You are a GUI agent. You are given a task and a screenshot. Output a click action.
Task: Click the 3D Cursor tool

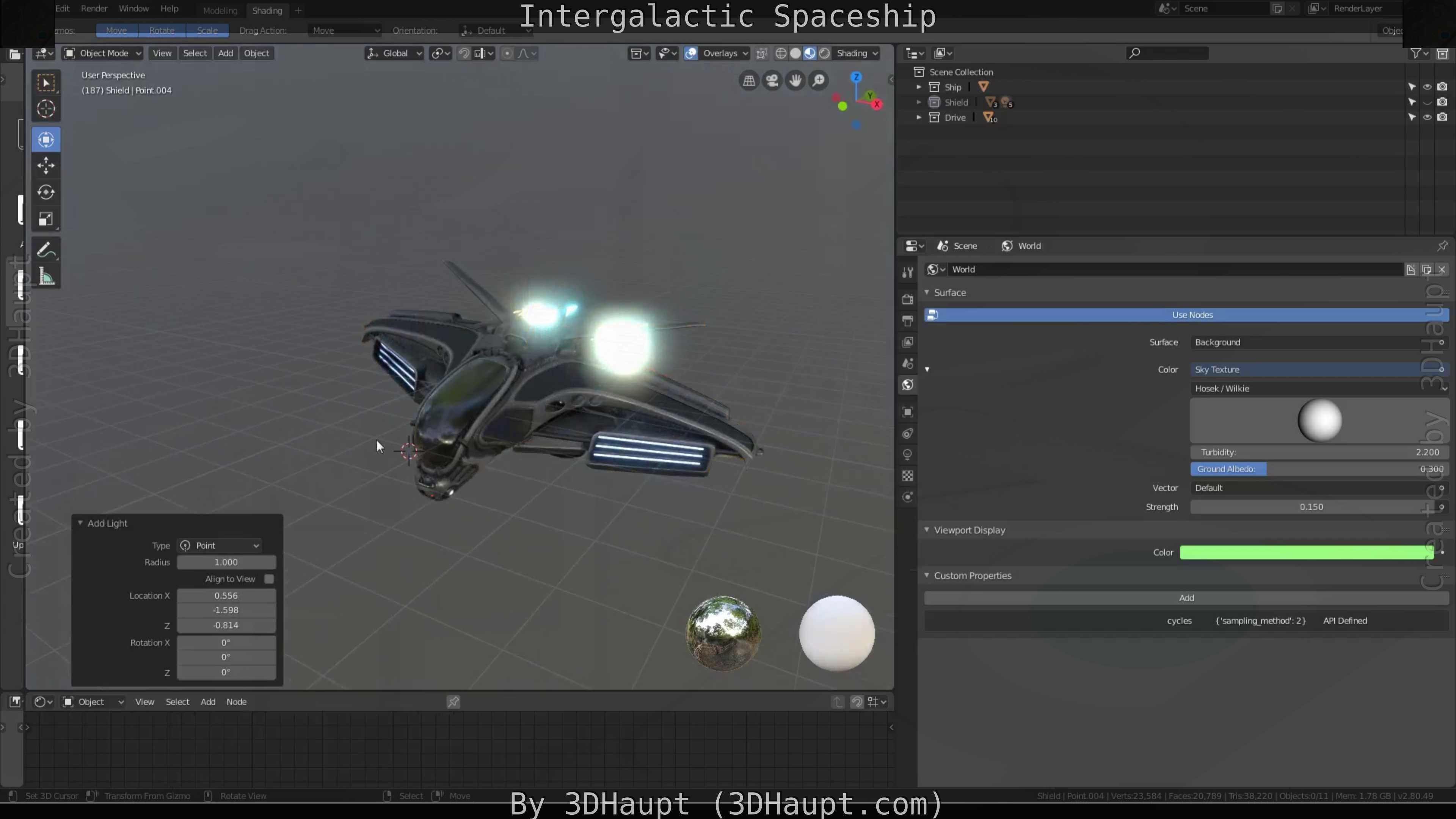coord(46,109)
